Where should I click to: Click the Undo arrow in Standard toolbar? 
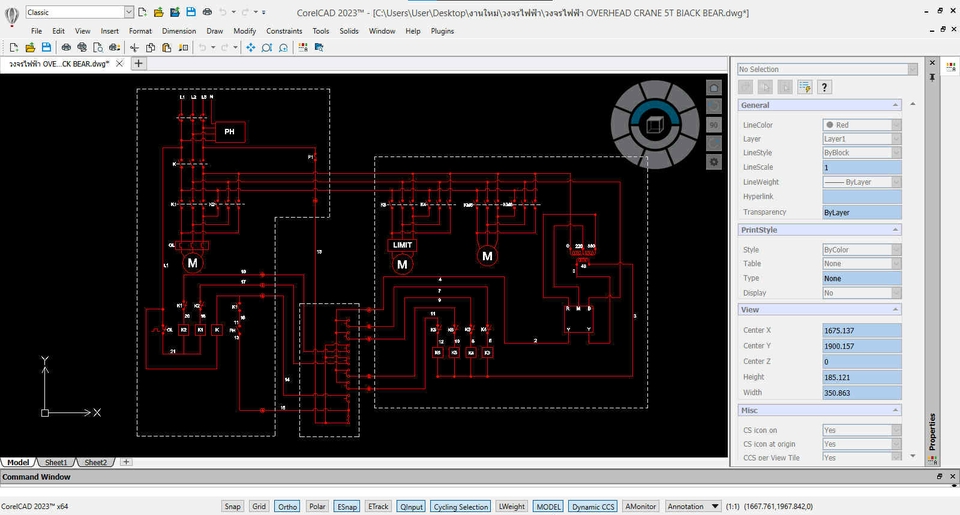click(202, 47)
